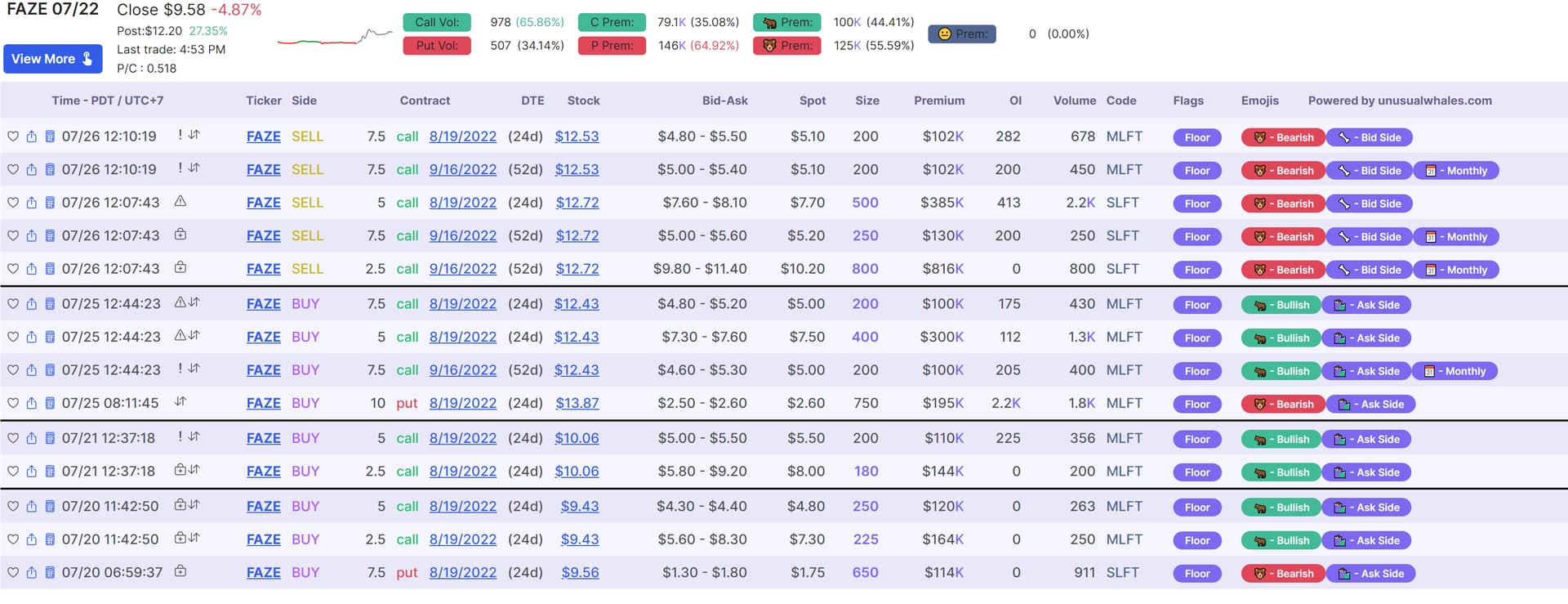Screen dimensions: 1568x604
Task: Click Floor flag in $816K row
Action: click(1197, 270)
